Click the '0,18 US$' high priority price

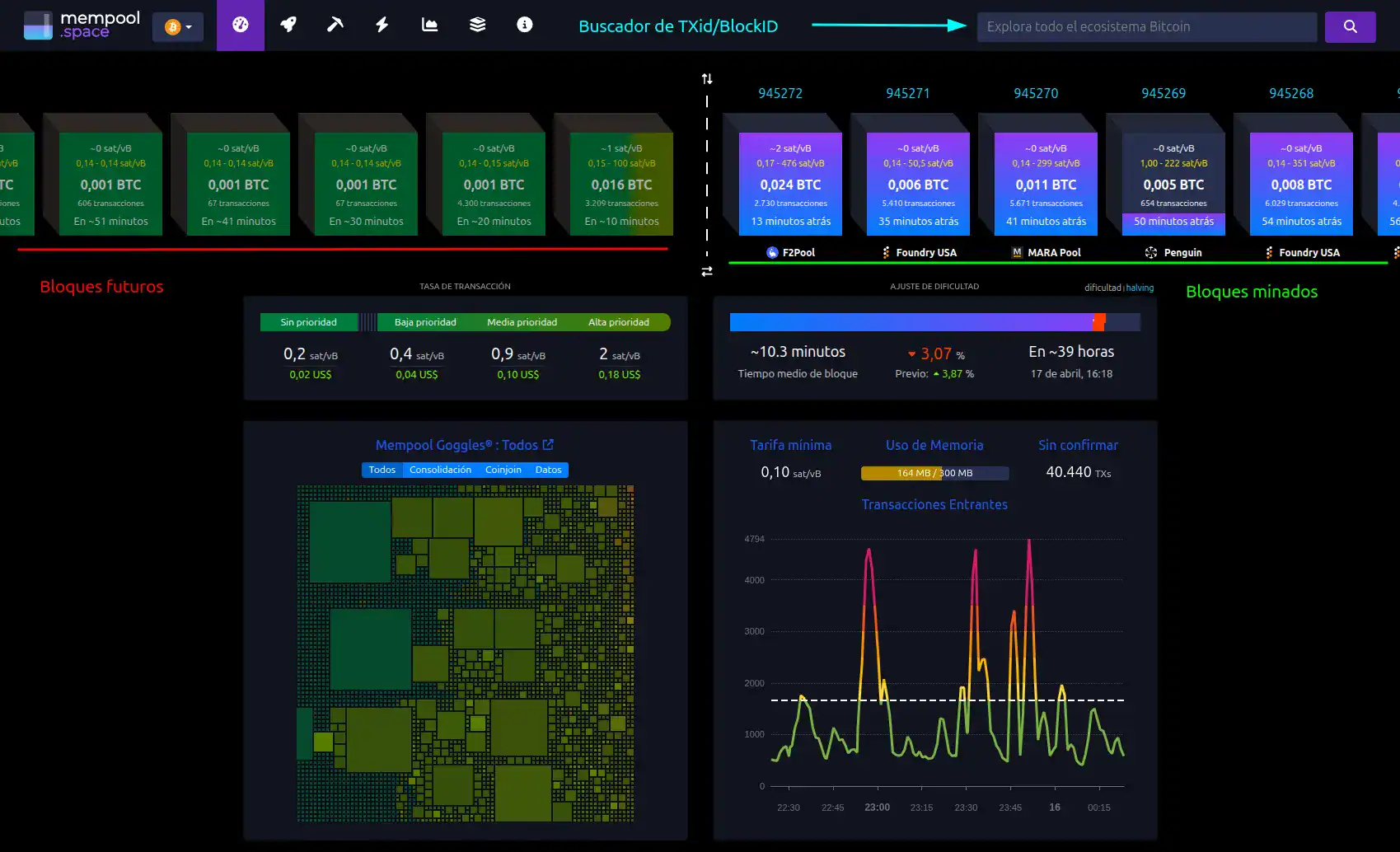click(619, 375)
